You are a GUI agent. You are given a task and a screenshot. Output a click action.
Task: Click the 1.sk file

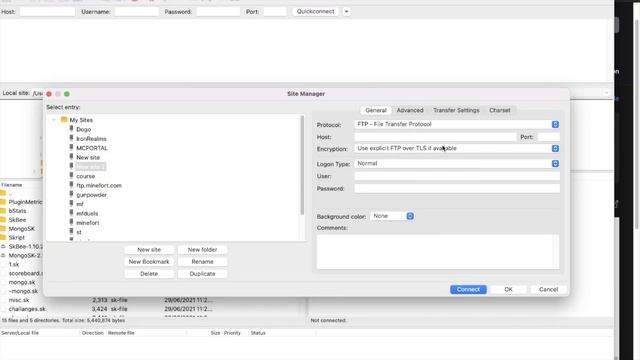14,264
